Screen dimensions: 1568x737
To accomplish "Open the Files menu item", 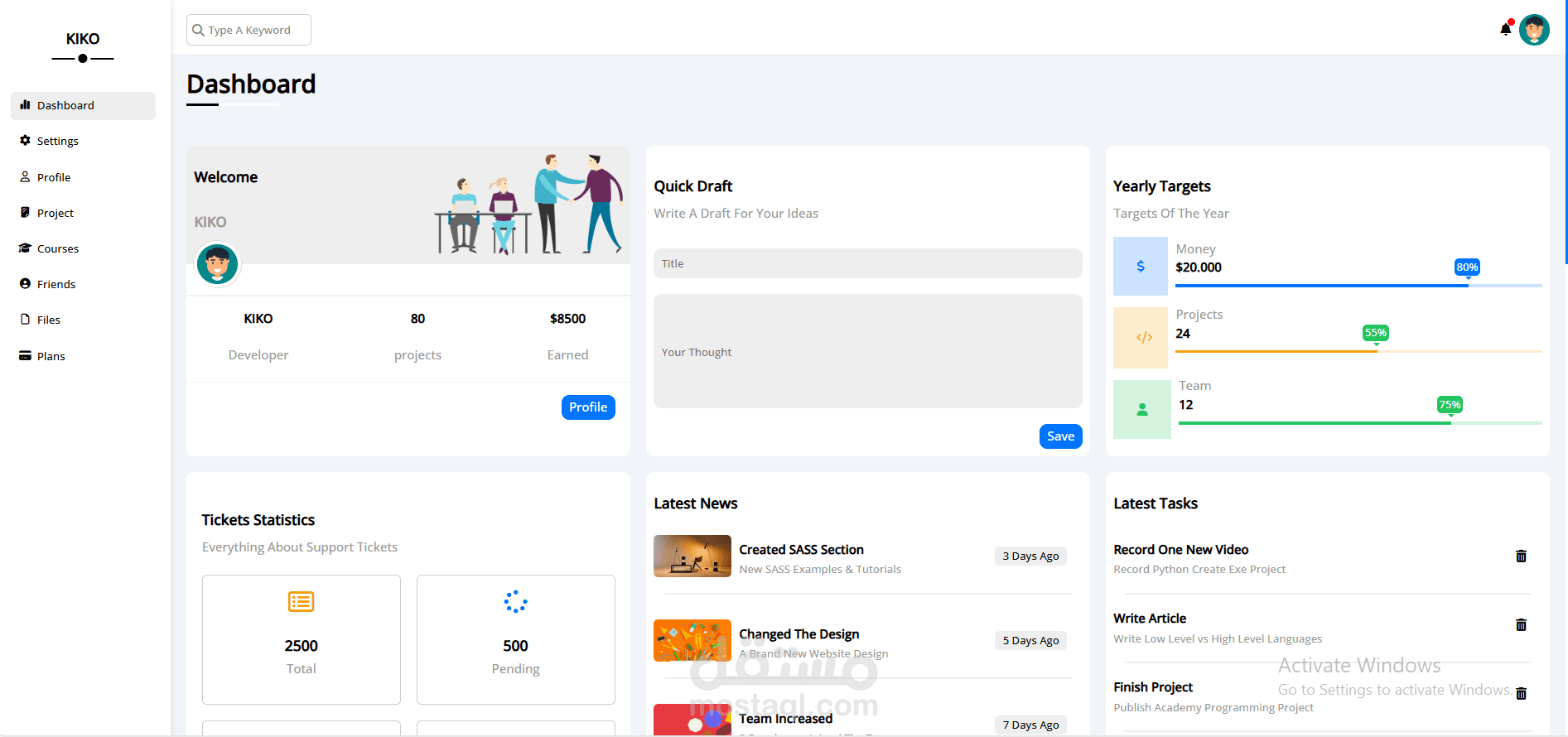I will 83,320.
